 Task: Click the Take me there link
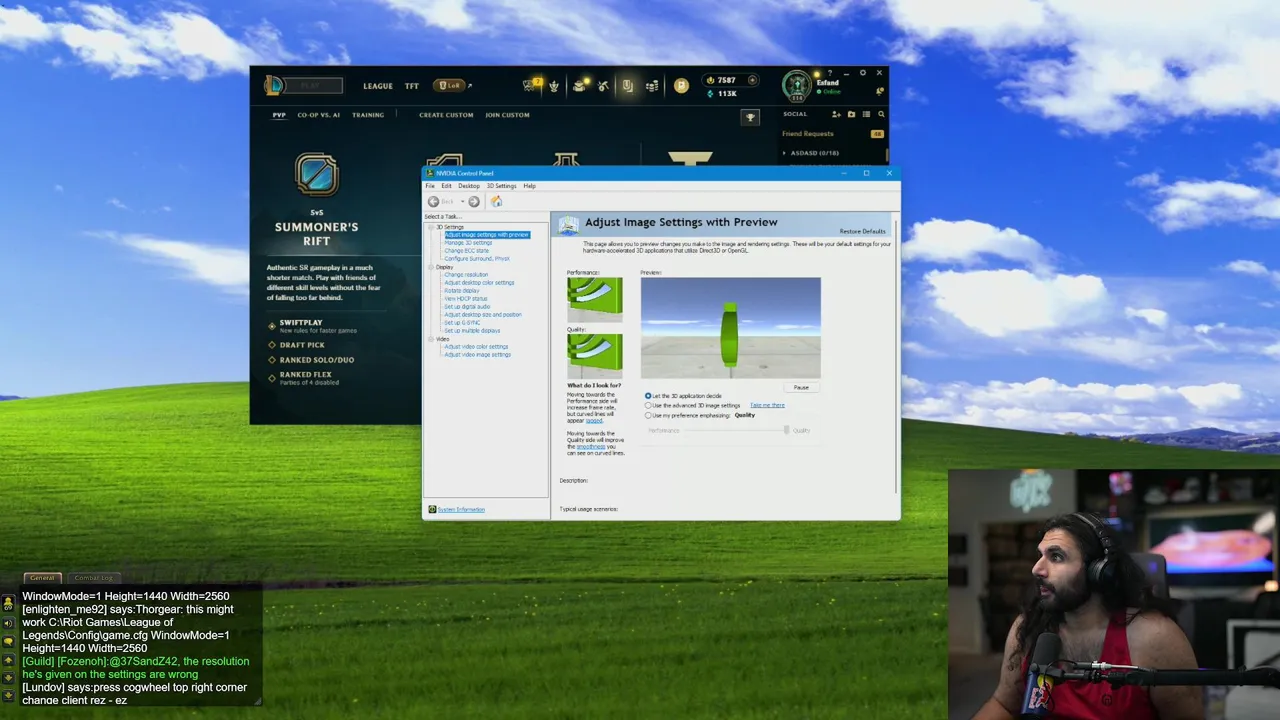point(767,406)
